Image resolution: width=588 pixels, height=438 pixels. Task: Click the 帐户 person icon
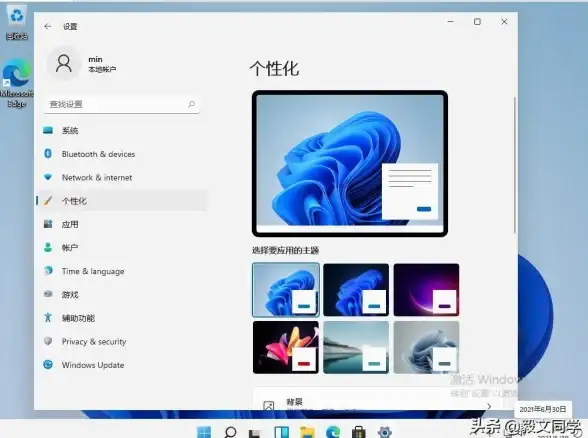click(x=48, y=247)
